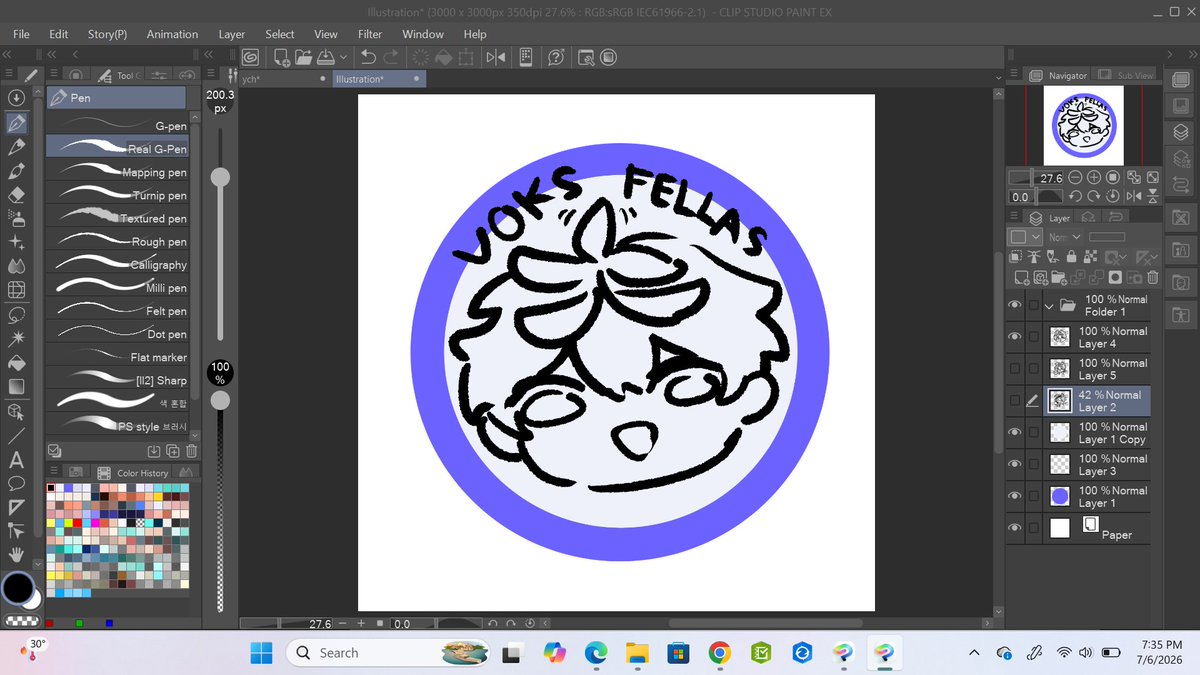Select the Hand move tool

tap(16, 555)
